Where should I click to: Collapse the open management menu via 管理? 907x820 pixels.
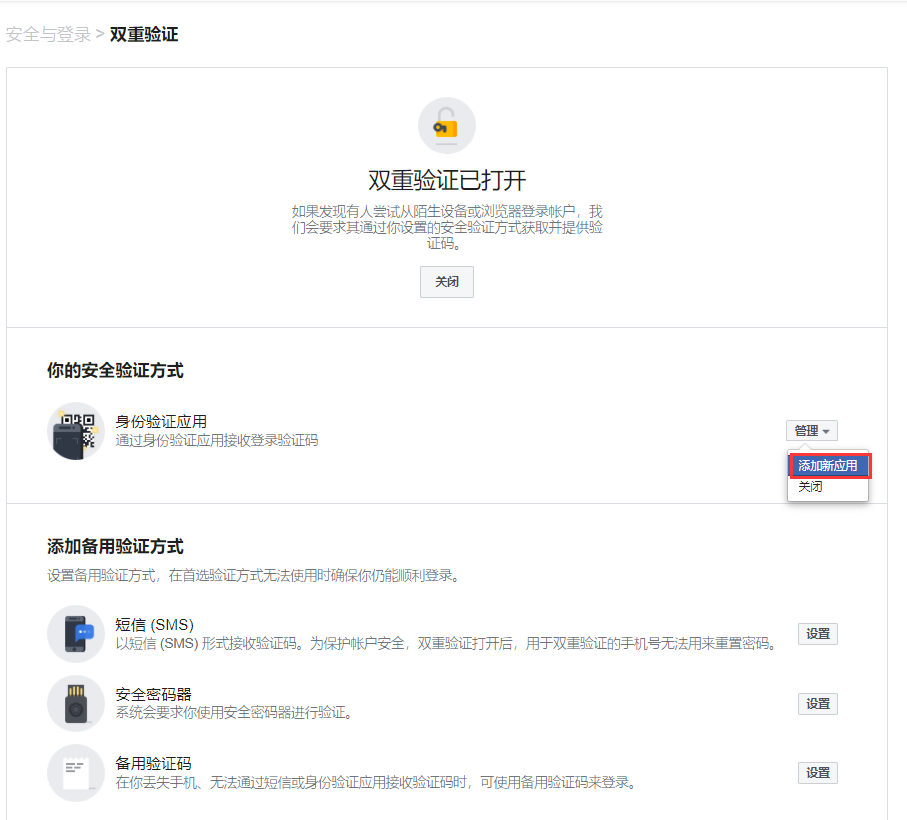click(x=811, y=430)
